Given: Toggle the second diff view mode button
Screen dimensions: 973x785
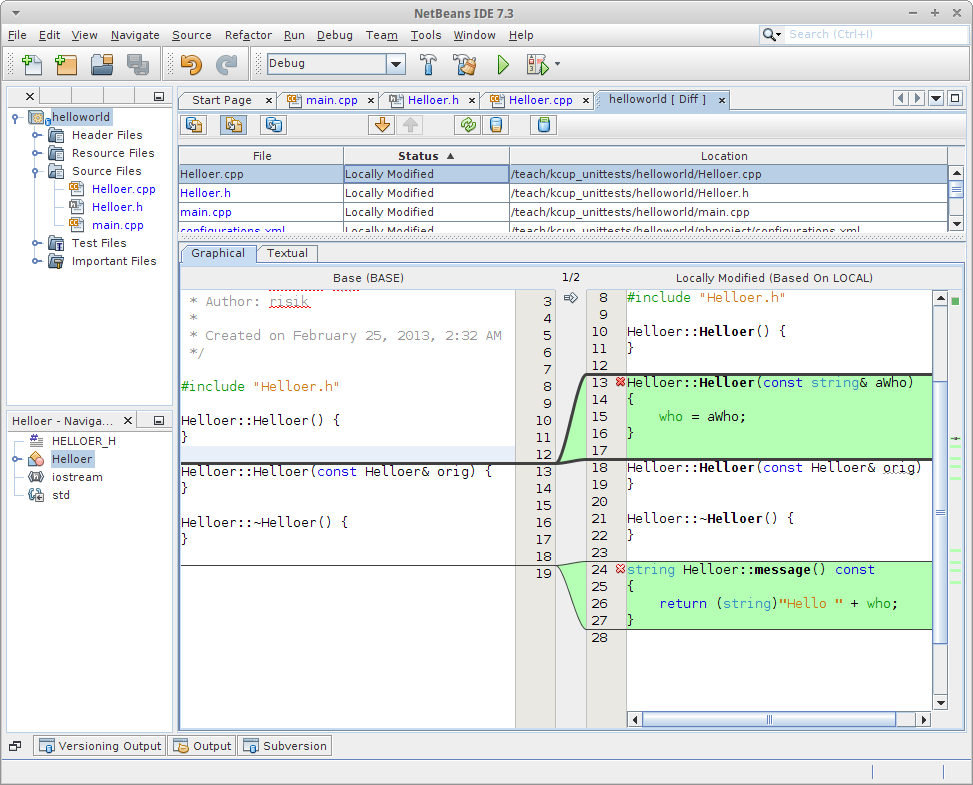Looking at the screenshot, I should [x=233, y=125].
